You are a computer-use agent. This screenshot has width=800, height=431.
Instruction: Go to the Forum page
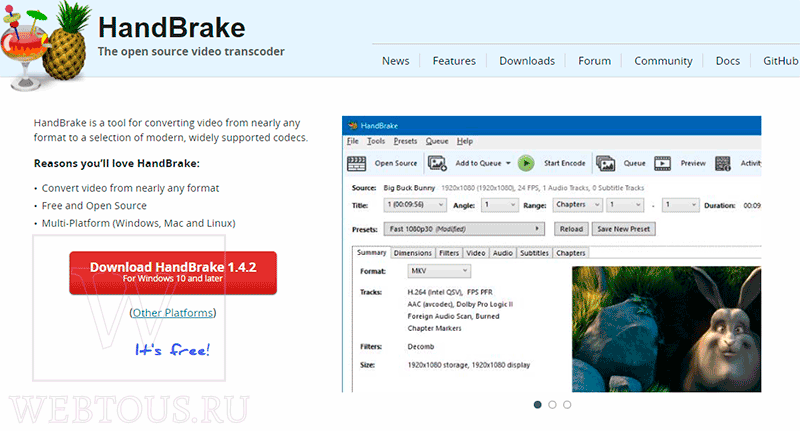tap(594, 61)
